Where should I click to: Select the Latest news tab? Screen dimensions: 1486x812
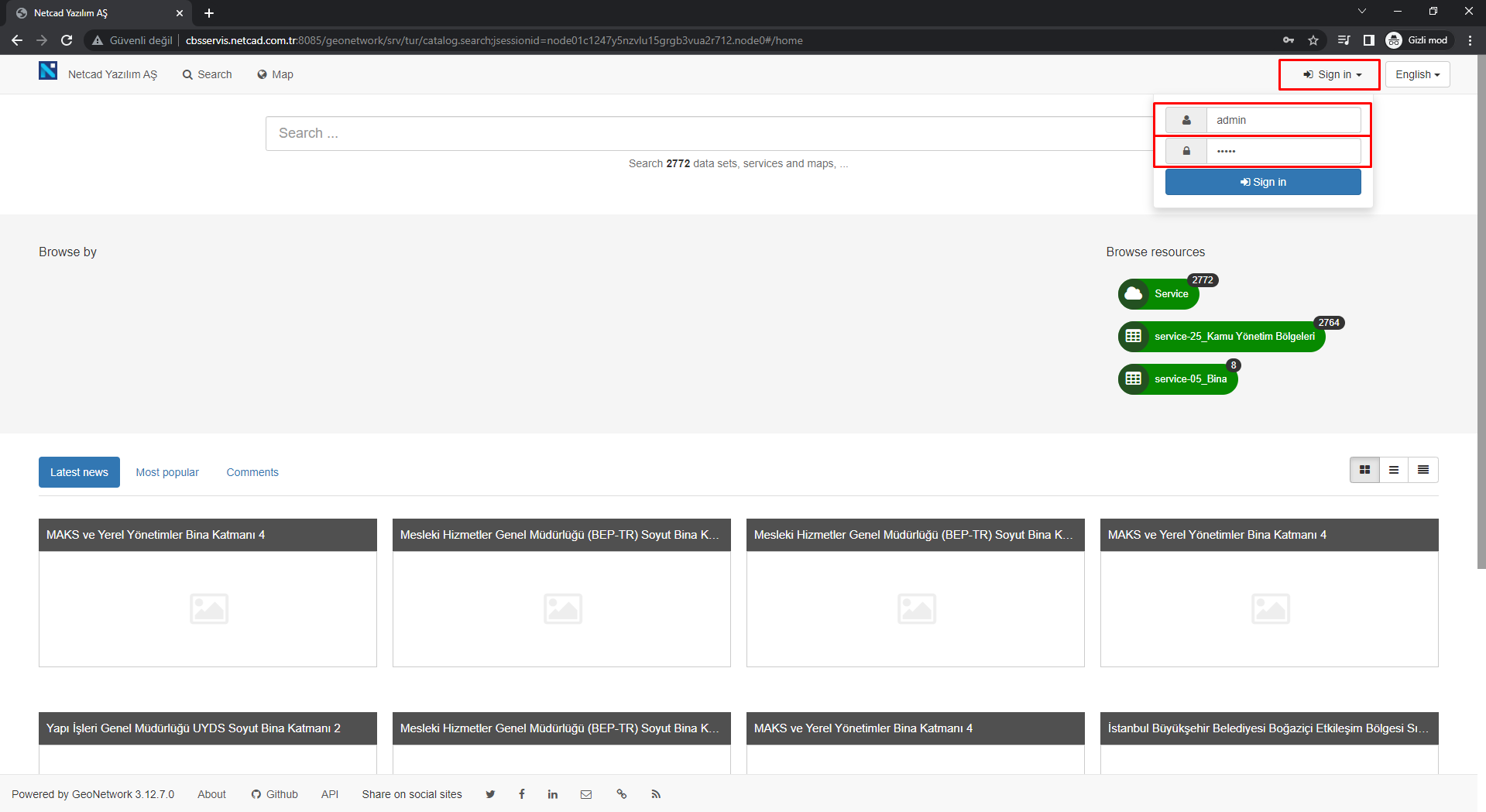pos(79,472)
